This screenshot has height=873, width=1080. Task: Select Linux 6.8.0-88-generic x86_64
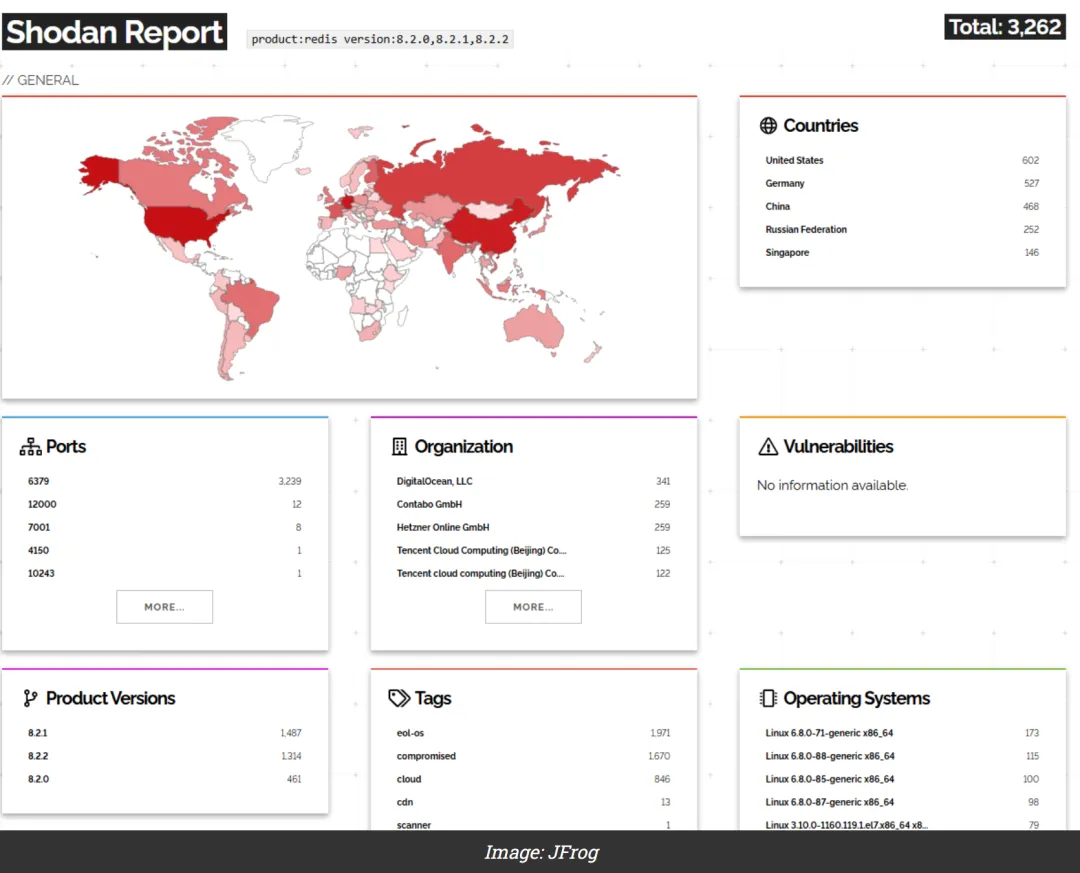point(902,756)
